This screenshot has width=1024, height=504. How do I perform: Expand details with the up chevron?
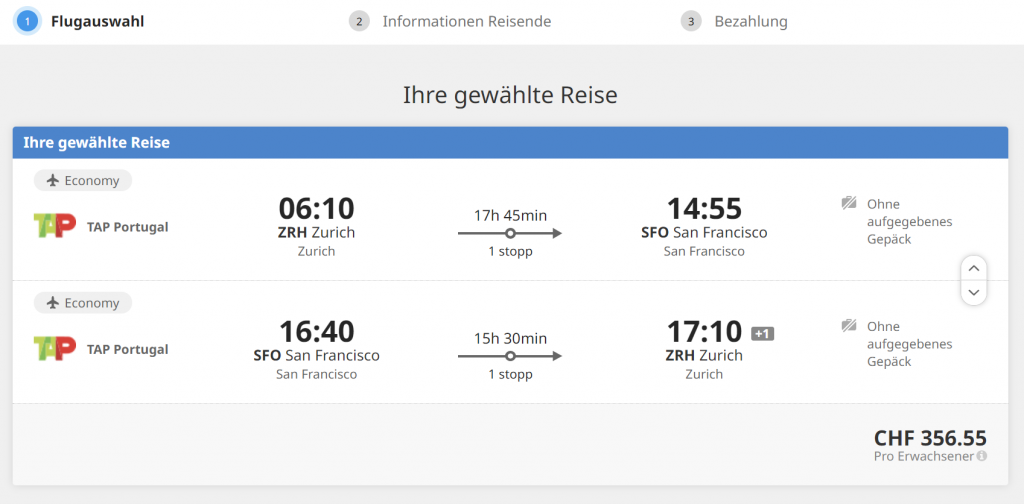pos(973,268)
